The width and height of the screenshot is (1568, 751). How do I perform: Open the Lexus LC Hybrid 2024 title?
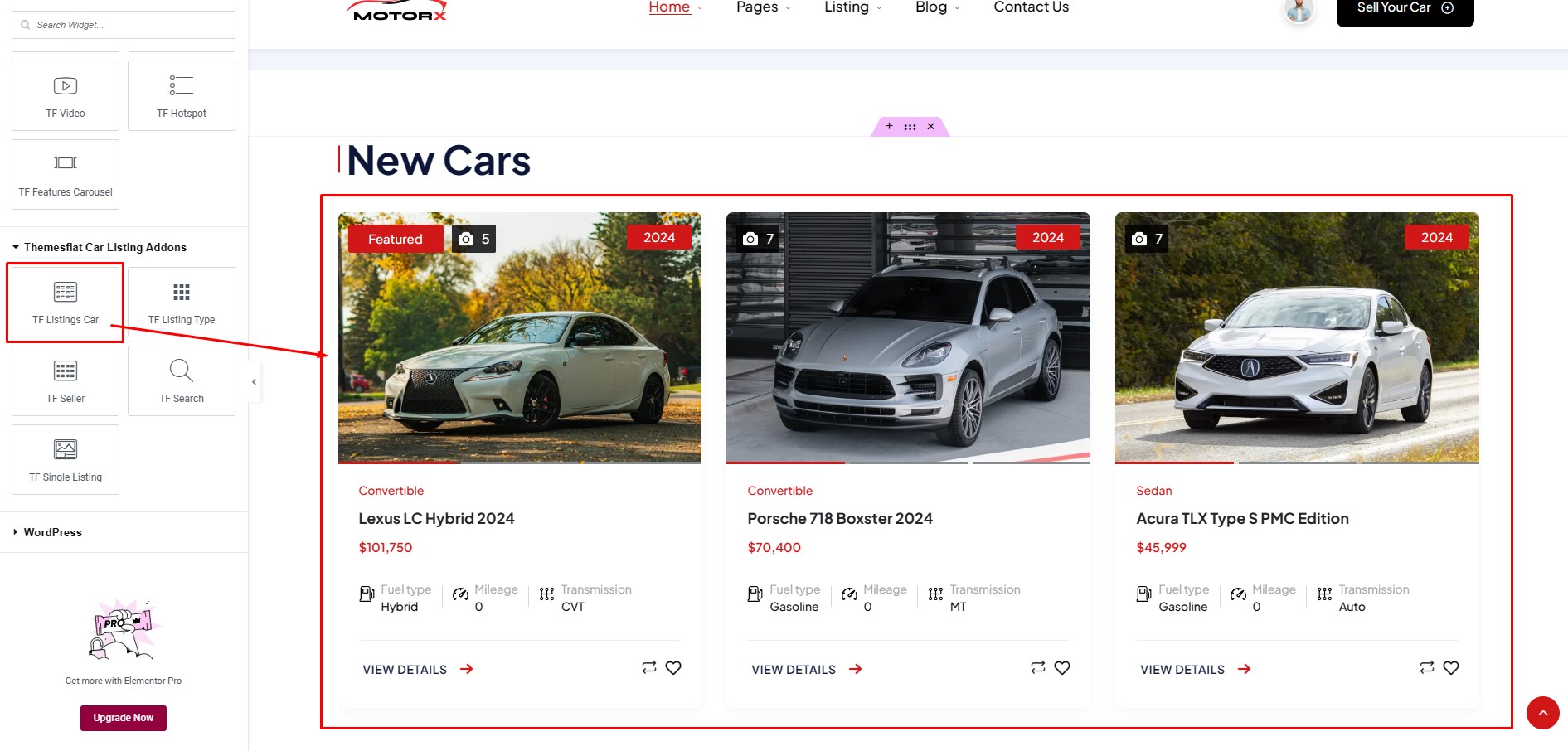[436, 518]
